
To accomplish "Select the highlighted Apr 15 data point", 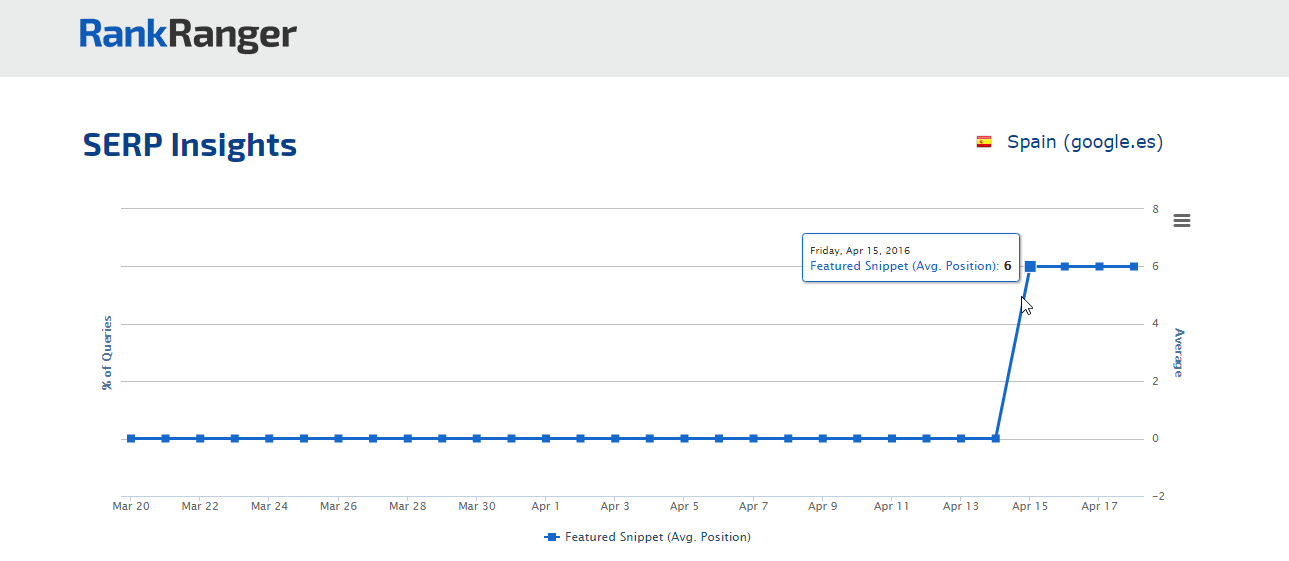I will pos(1030,266).
